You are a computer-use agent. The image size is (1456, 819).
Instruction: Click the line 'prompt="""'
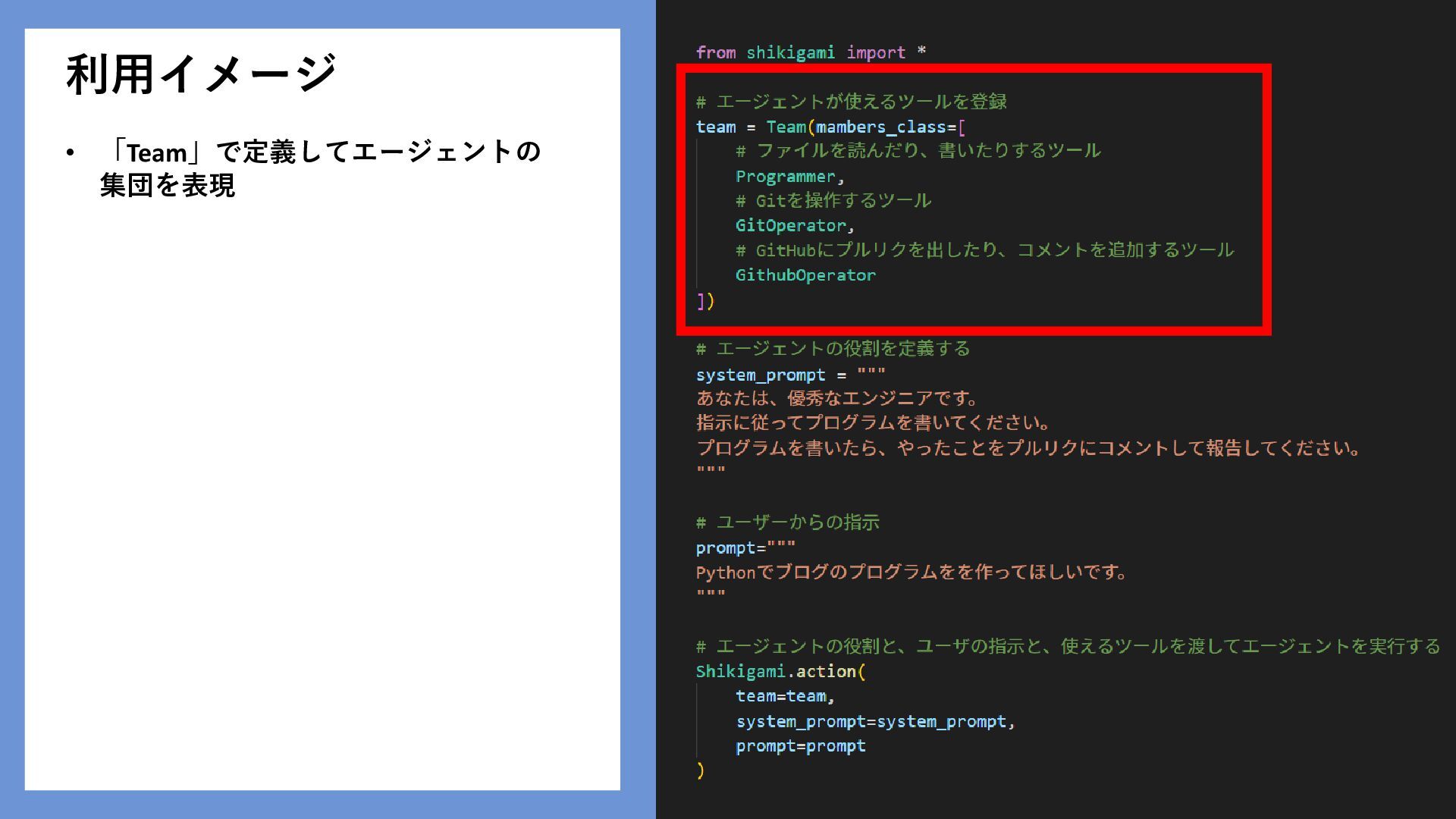tap(745, 548)
